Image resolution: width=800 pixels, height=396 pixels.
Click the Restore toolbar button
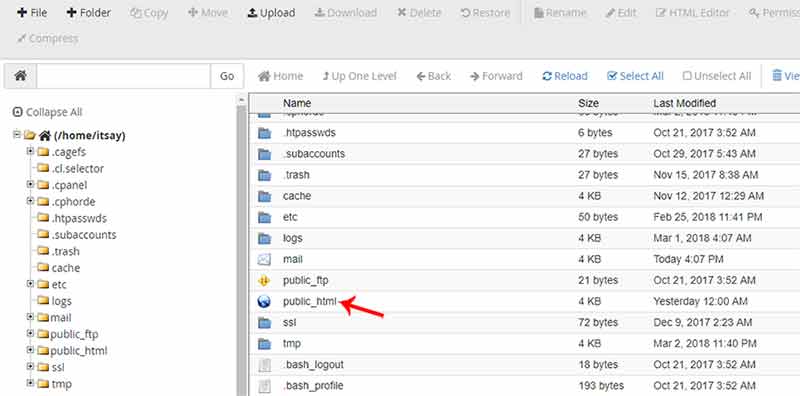click(485, 13)
